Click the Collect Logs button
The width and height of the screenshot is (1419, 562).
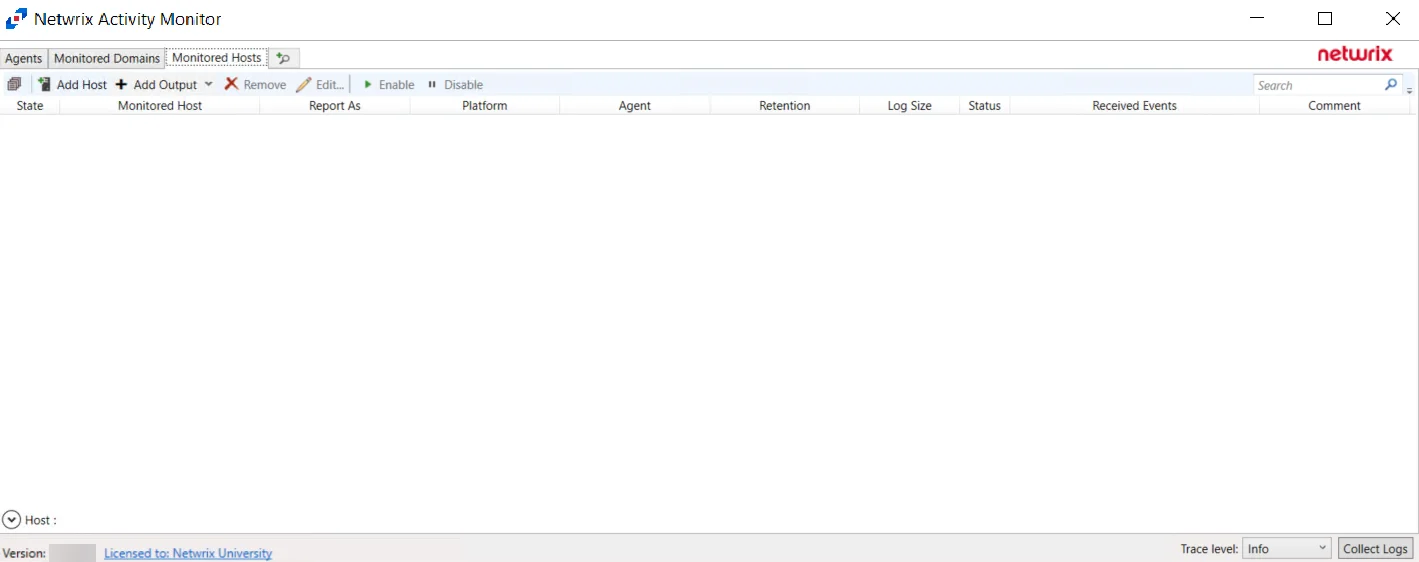pyautogui.click(x=1375, y=548)
